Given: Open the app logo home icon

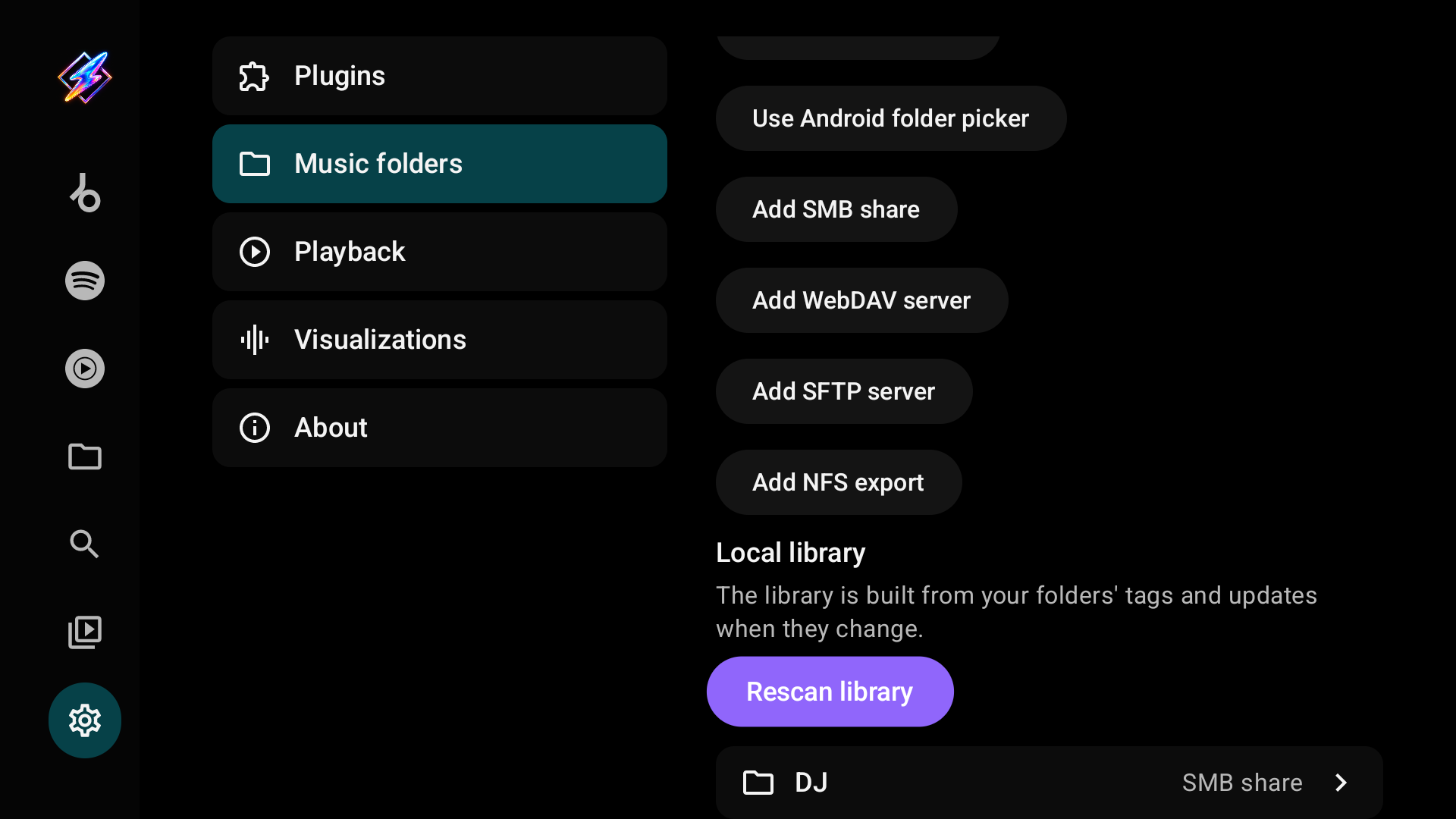Looking at the screenshot, I should (x=85, y=77).
